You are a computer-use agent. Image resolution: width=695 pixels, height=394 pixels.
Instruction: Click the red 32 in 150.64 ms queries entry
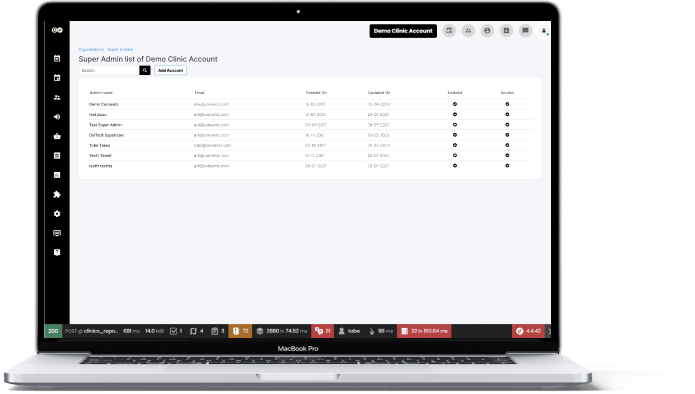[424, 331]
